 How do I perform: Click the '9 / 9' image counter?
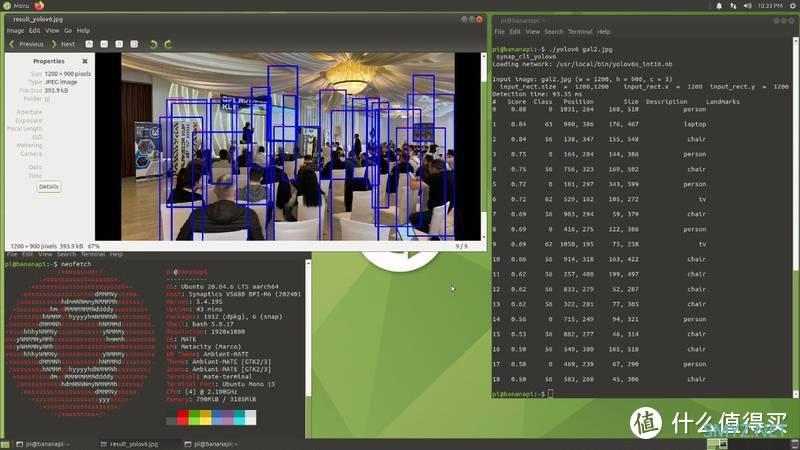point(461,246)
